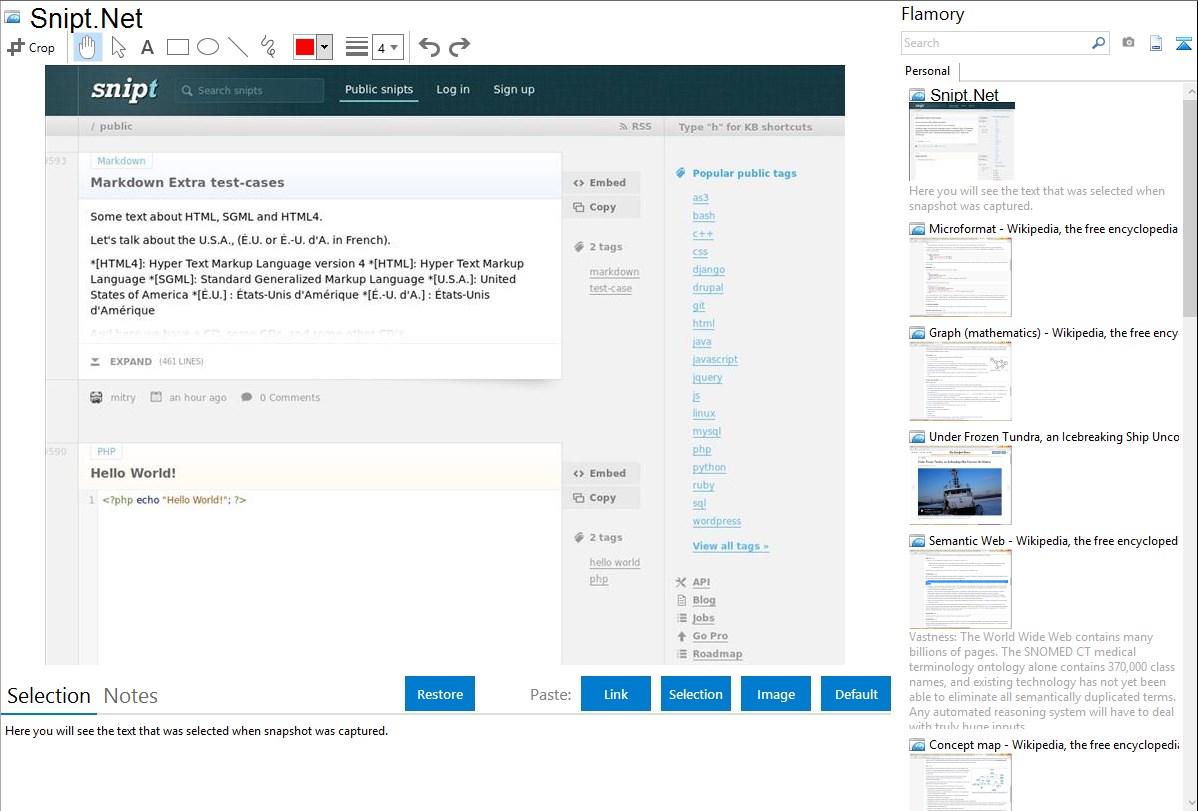Paste as Link
The width and height of the screenshot is (1198, 811).
(x=616, y=694)
